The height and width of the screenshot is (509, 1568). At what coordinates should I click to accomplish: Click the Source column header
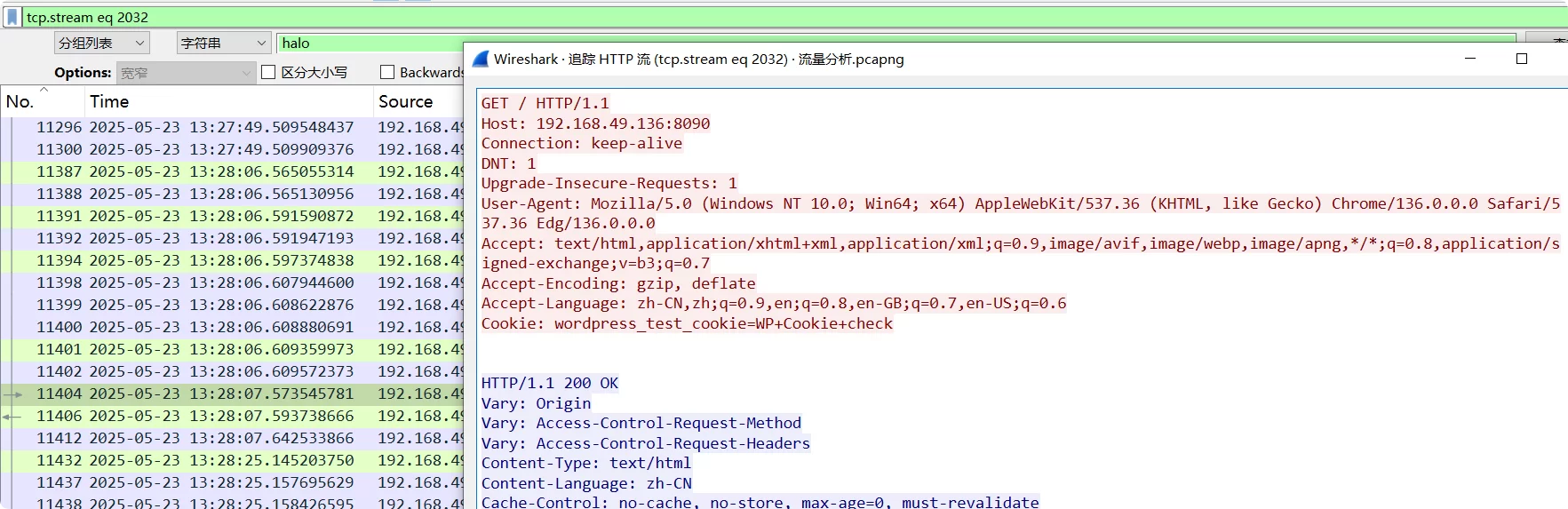405,101
